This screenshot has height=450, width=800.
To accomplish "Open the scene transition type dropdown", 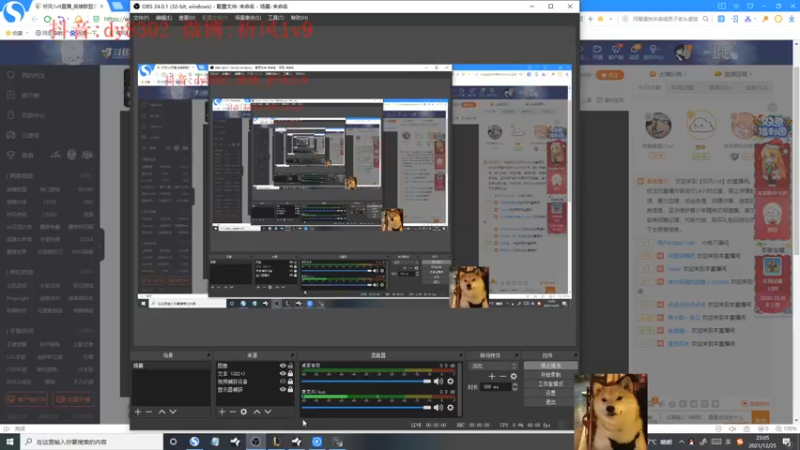I will click(493, 366).
